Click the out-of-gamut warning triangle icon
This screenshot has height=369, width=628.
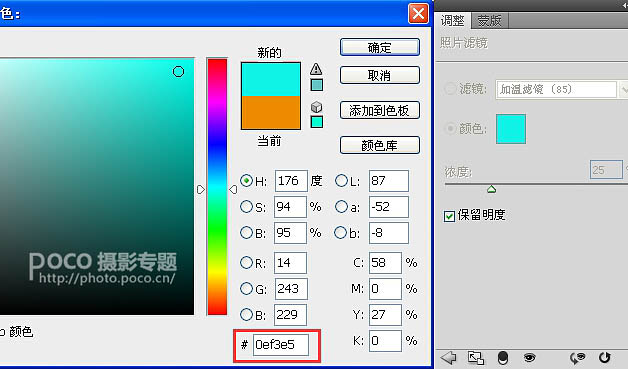pyautogui.click(x=316, y=69)
